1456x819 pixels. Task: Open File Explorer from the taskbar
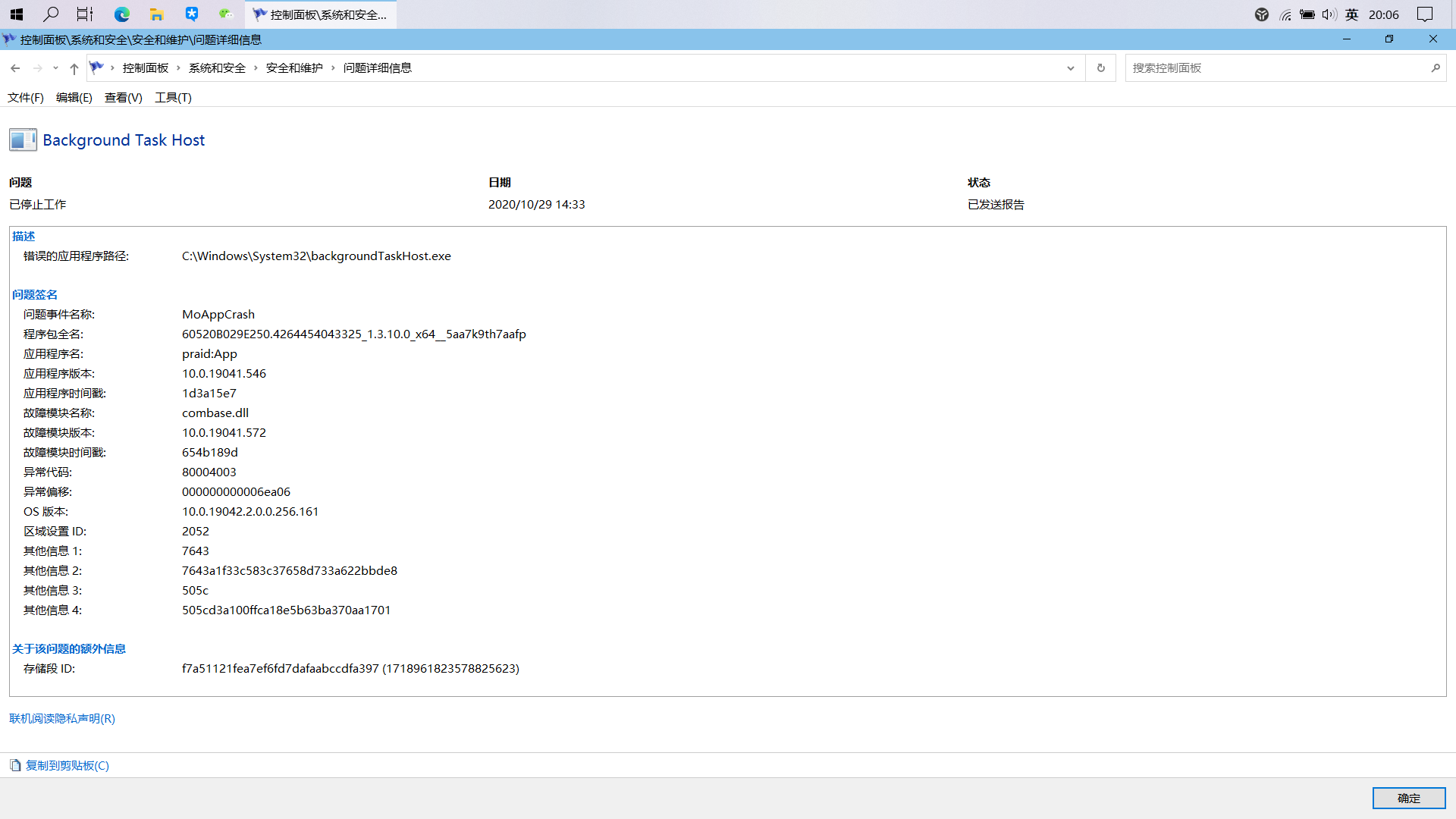pos(156,14)
